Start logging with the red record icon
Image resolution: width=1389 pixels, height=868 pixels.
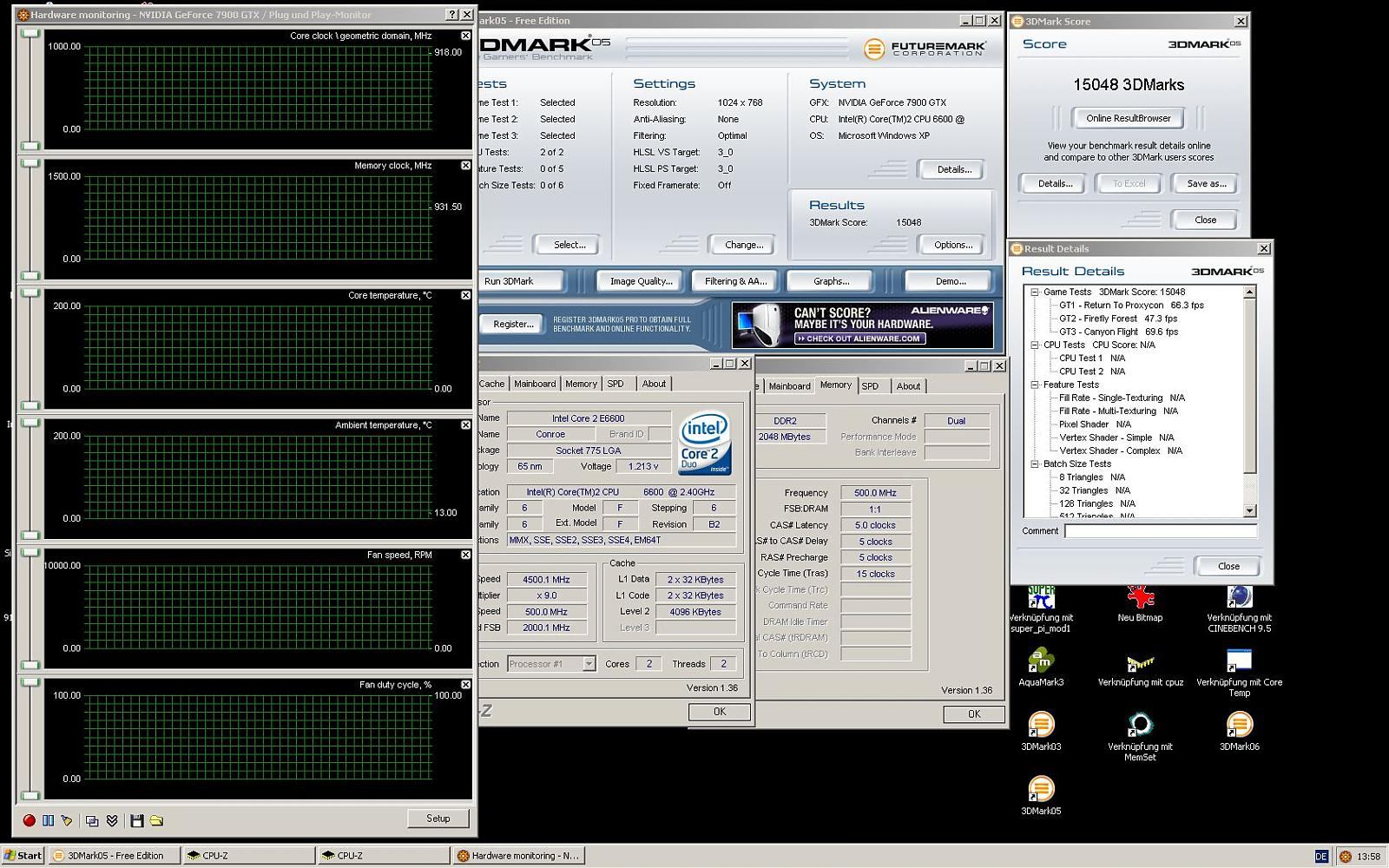click(x=30, y=820)
